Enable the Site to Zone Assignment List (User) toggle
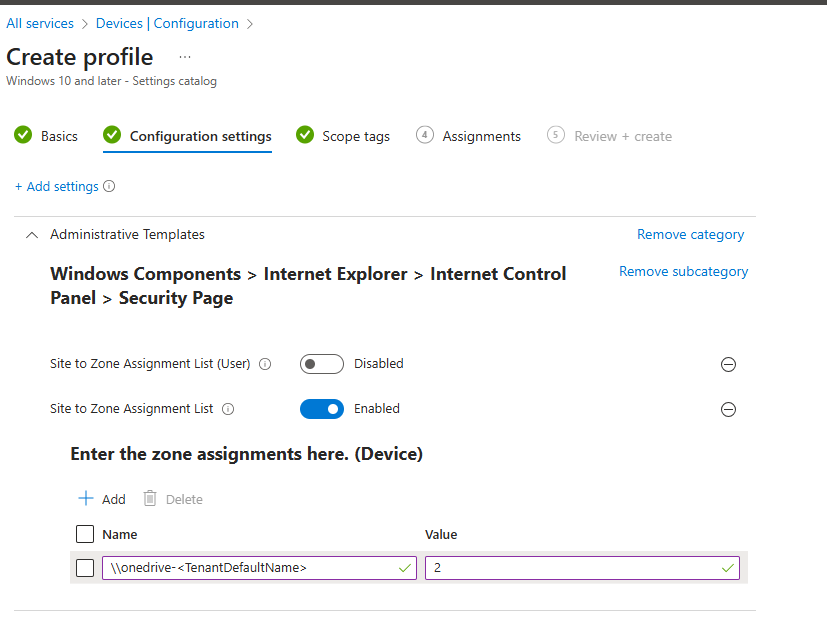 pyautogui.click(x=321, y=364)
